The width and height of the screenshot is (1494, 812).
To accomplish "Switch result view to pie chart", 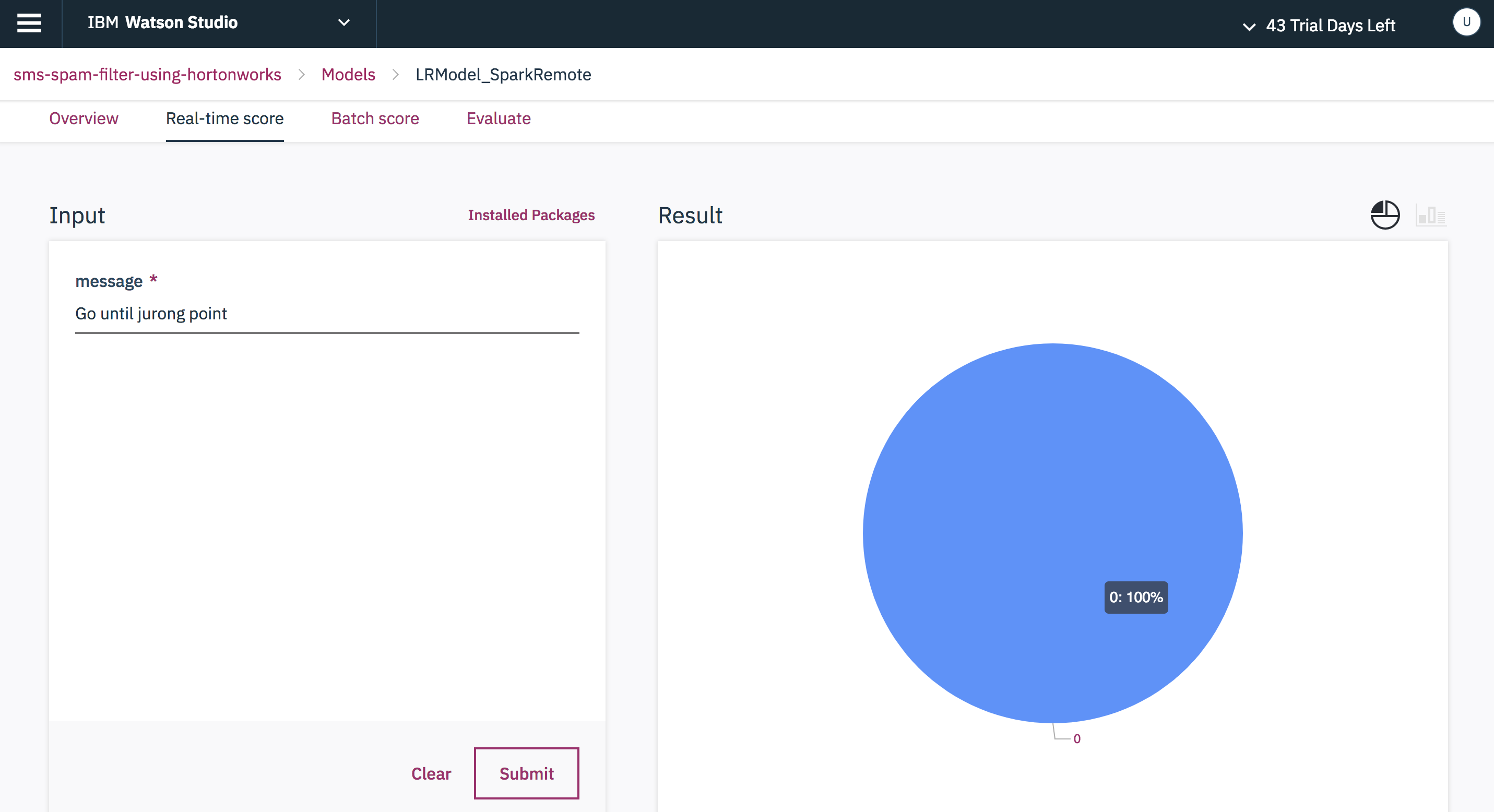I will [1384, 215].
